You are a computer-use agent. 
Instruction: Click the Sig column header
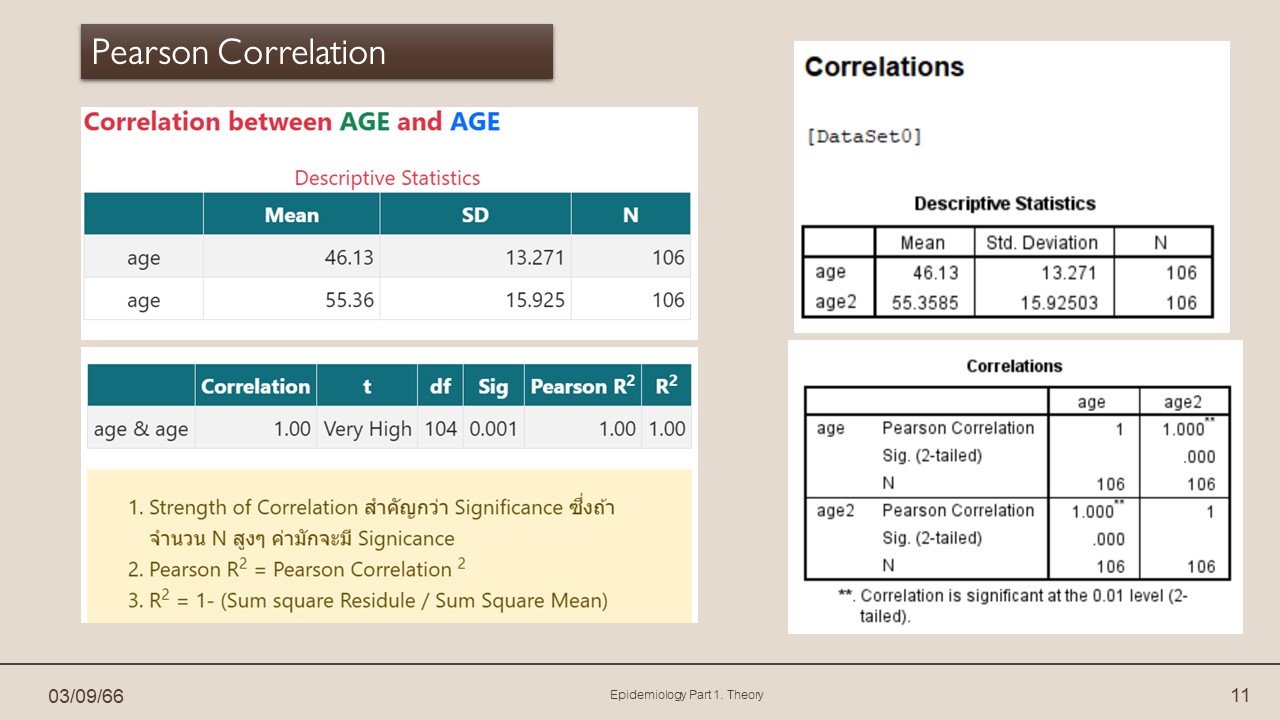click(493, 386)
